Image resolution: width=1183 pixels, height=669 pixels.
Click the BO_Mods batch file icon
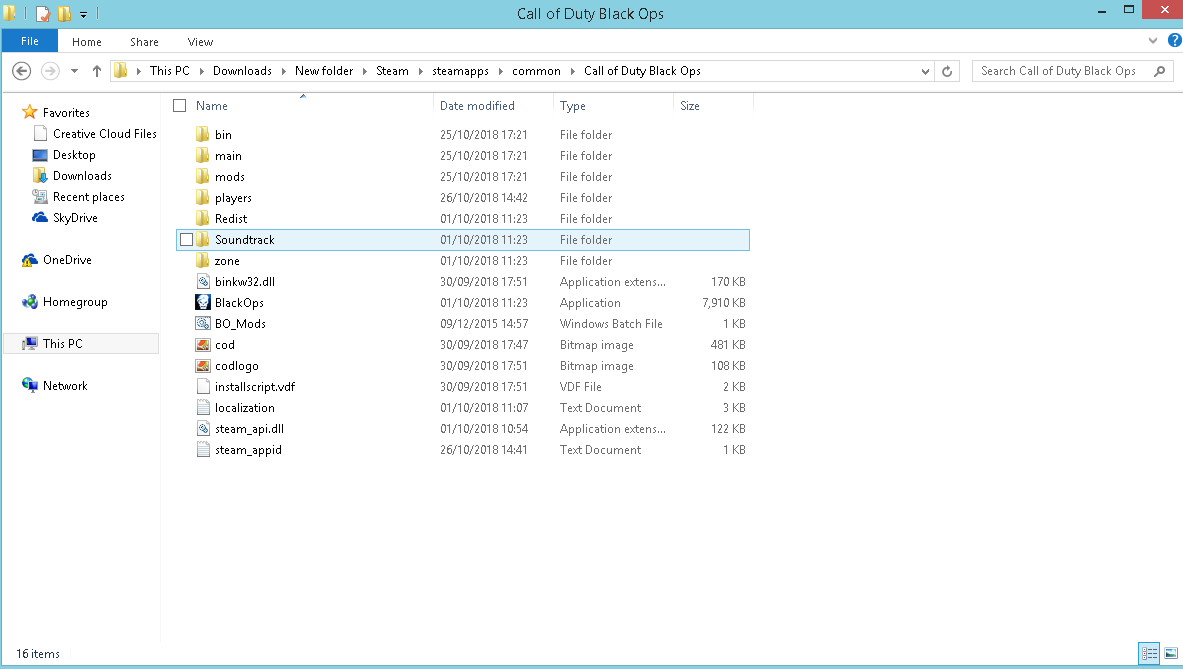[202, 324]
